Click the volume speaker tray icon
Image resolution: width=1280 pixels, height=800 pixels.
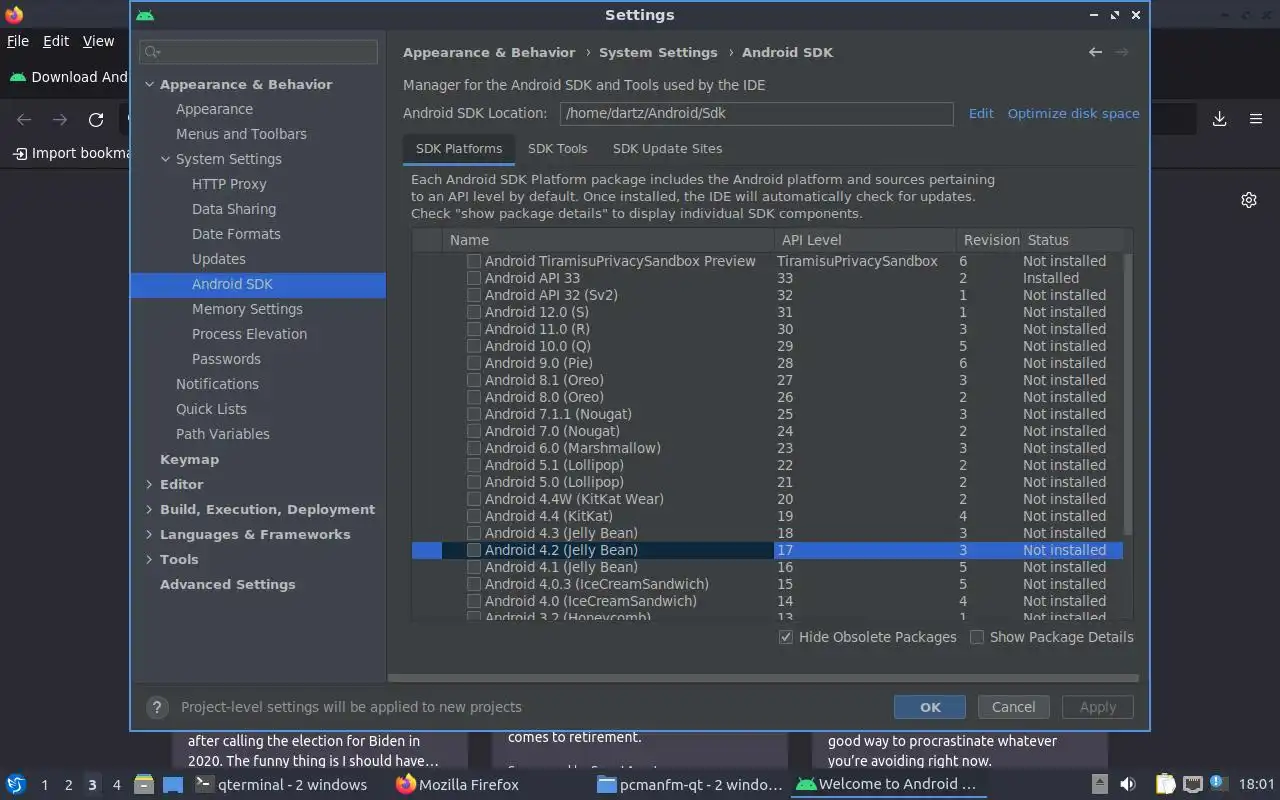coord(1128,784)
